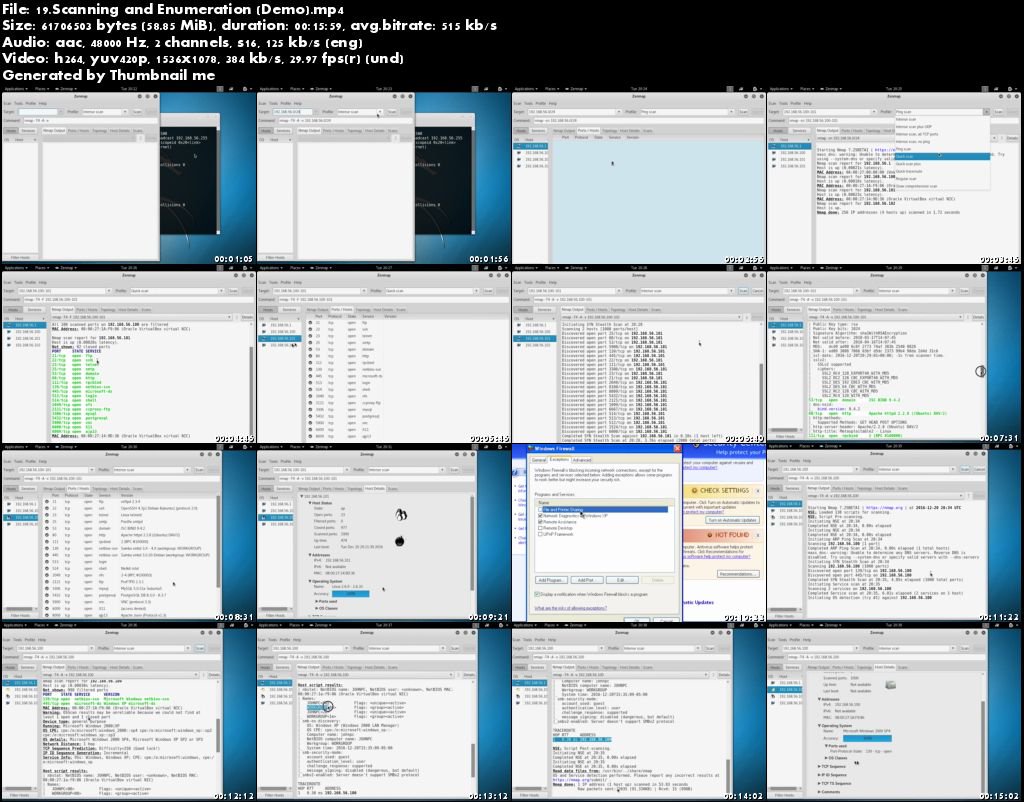Choose Intense scan plus UDP in 00:03:46 frame

pos(942,127)
